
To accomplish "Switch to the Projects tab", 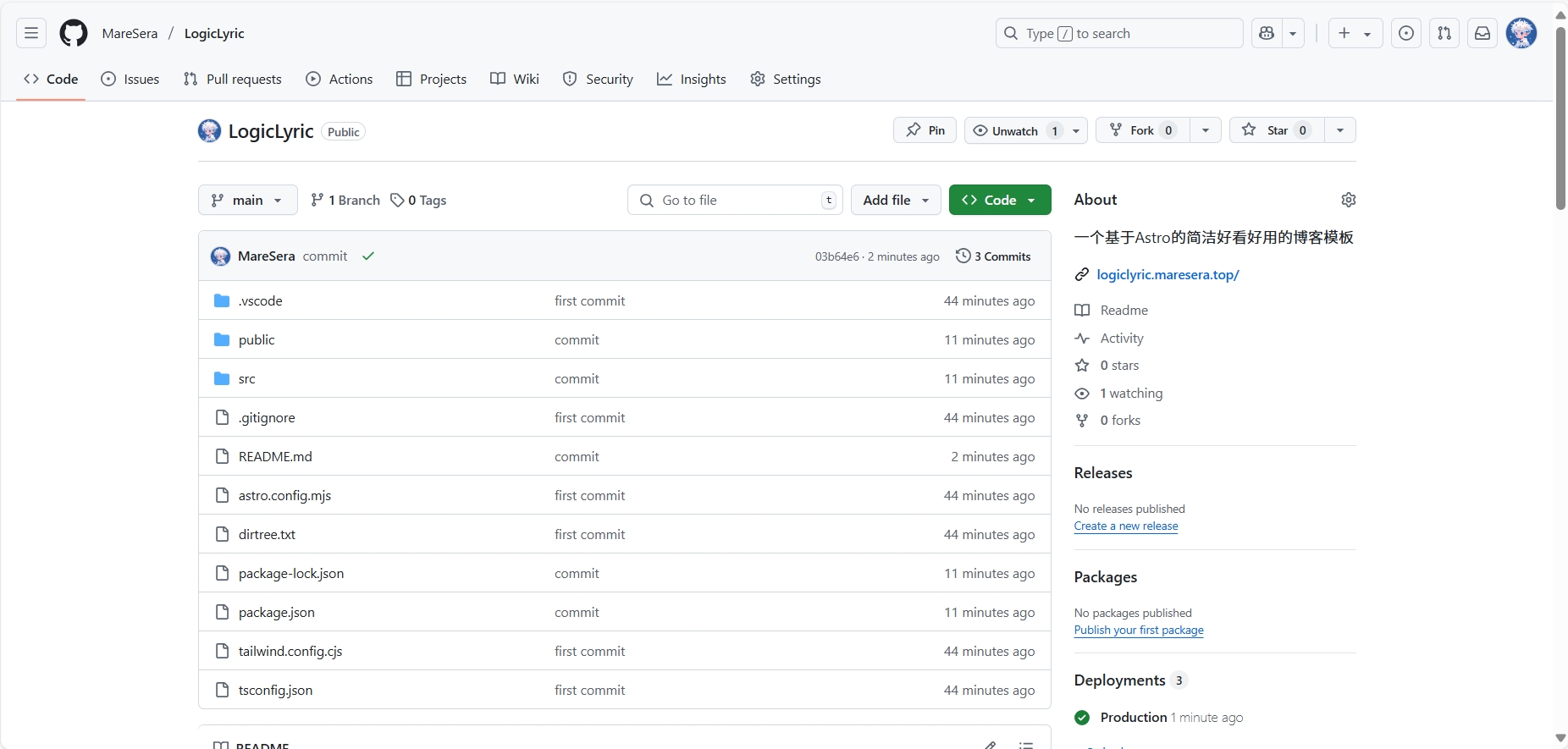I will pos(432,79).
